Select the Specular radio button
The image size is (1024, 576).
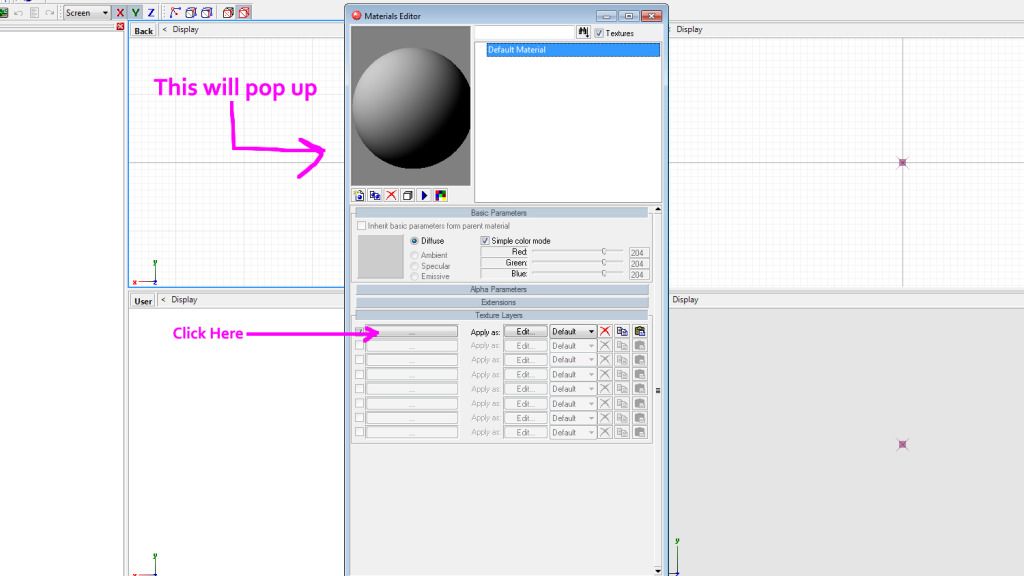[x=414, y=266]
